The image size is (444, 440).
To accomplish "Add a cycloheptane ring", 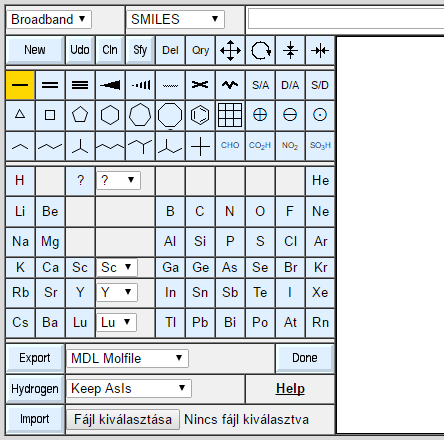I will [x=140, y=115].
